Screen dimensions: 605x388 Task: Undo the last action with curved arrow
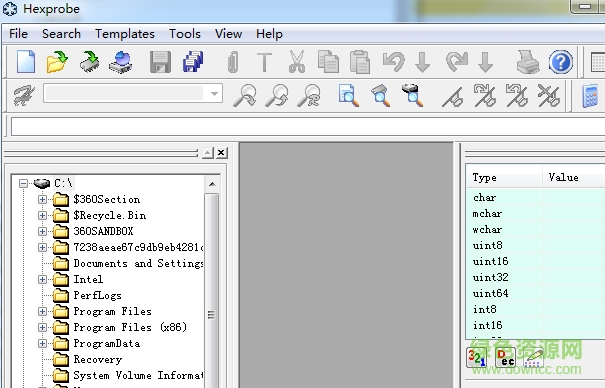pos(394,62)
